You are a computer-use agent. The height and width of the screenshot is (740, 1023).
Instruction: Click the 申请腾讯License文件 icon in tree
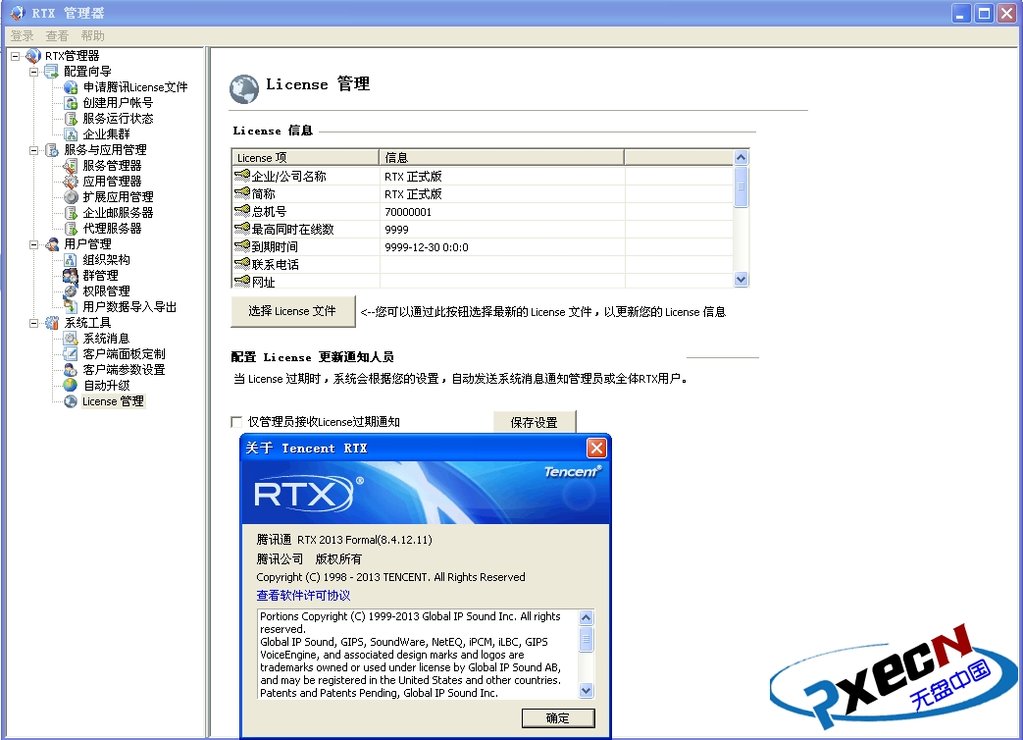[71, 87]
